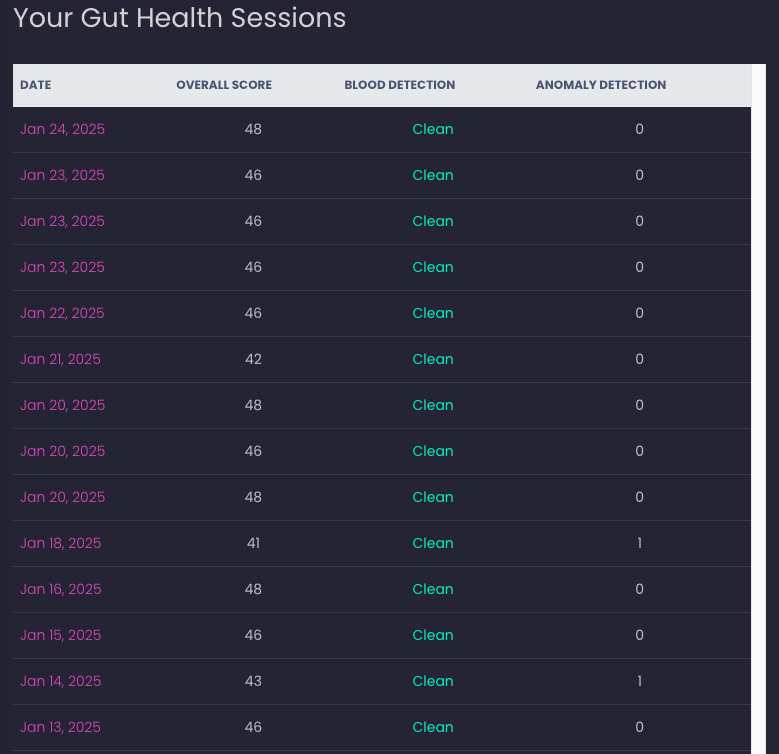Open the Jan 22, 2025 session

coord(62,313)
